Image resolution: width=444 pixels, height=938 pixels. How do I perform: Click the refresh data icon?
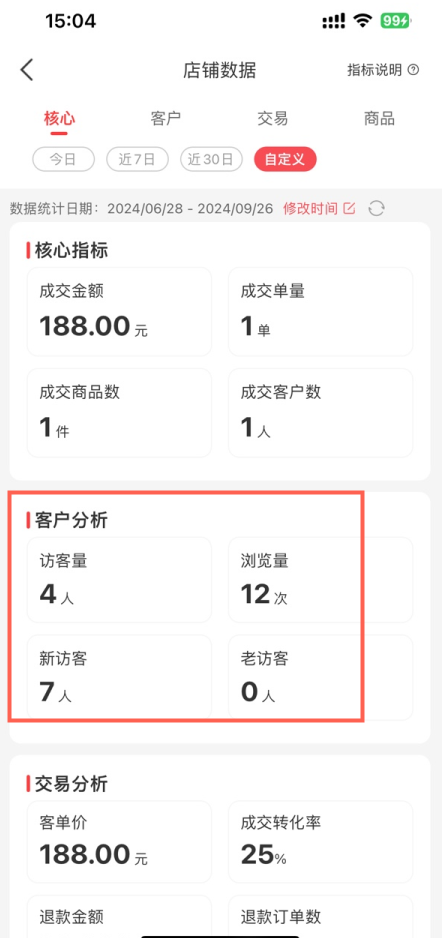tap(376, 208)
